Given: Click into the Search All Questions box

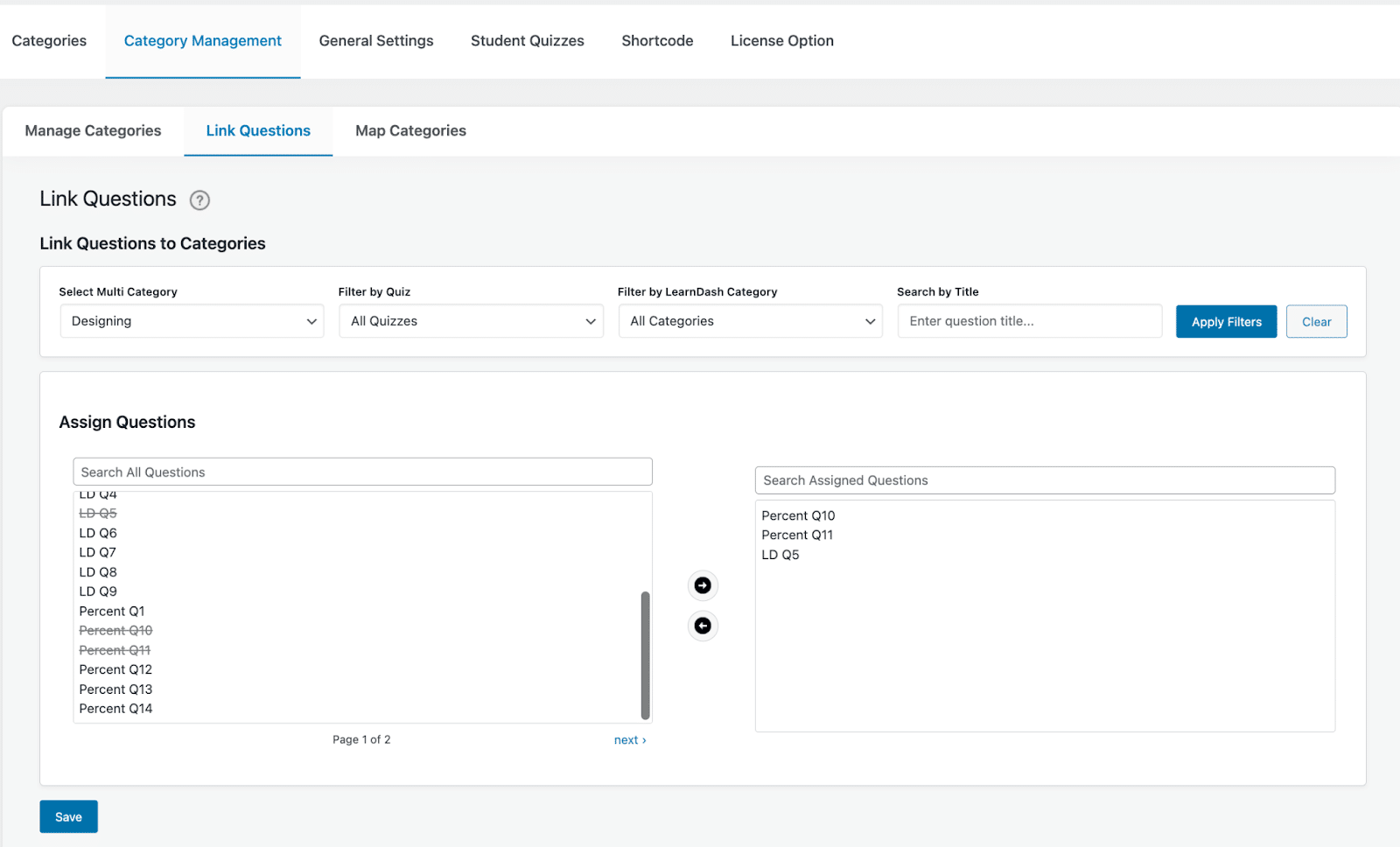Looking at the screenshot, I should click(x=362, y=472).
